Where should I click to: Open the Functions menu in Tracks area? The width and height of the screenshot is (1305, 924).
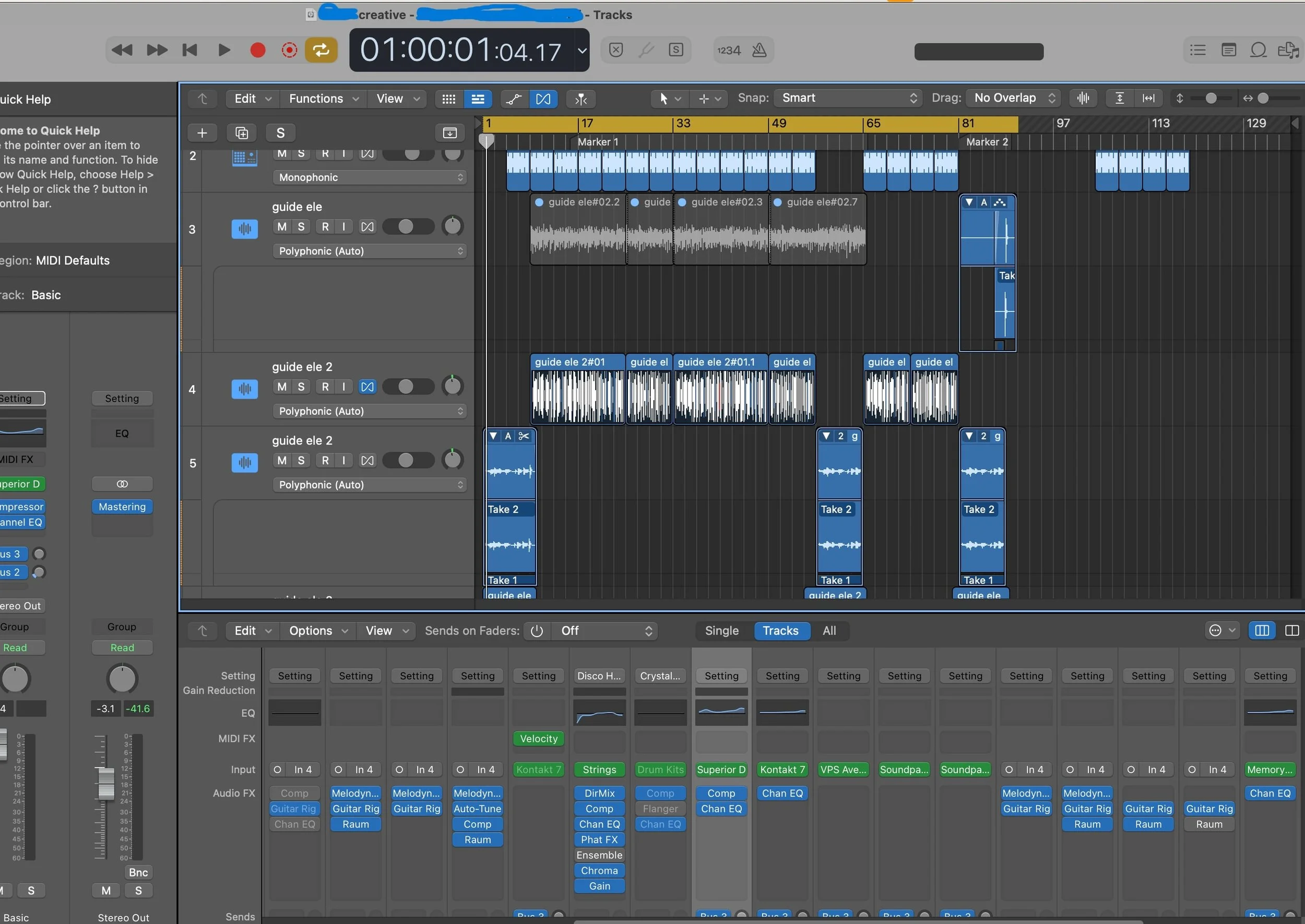(x=323, y=99)
